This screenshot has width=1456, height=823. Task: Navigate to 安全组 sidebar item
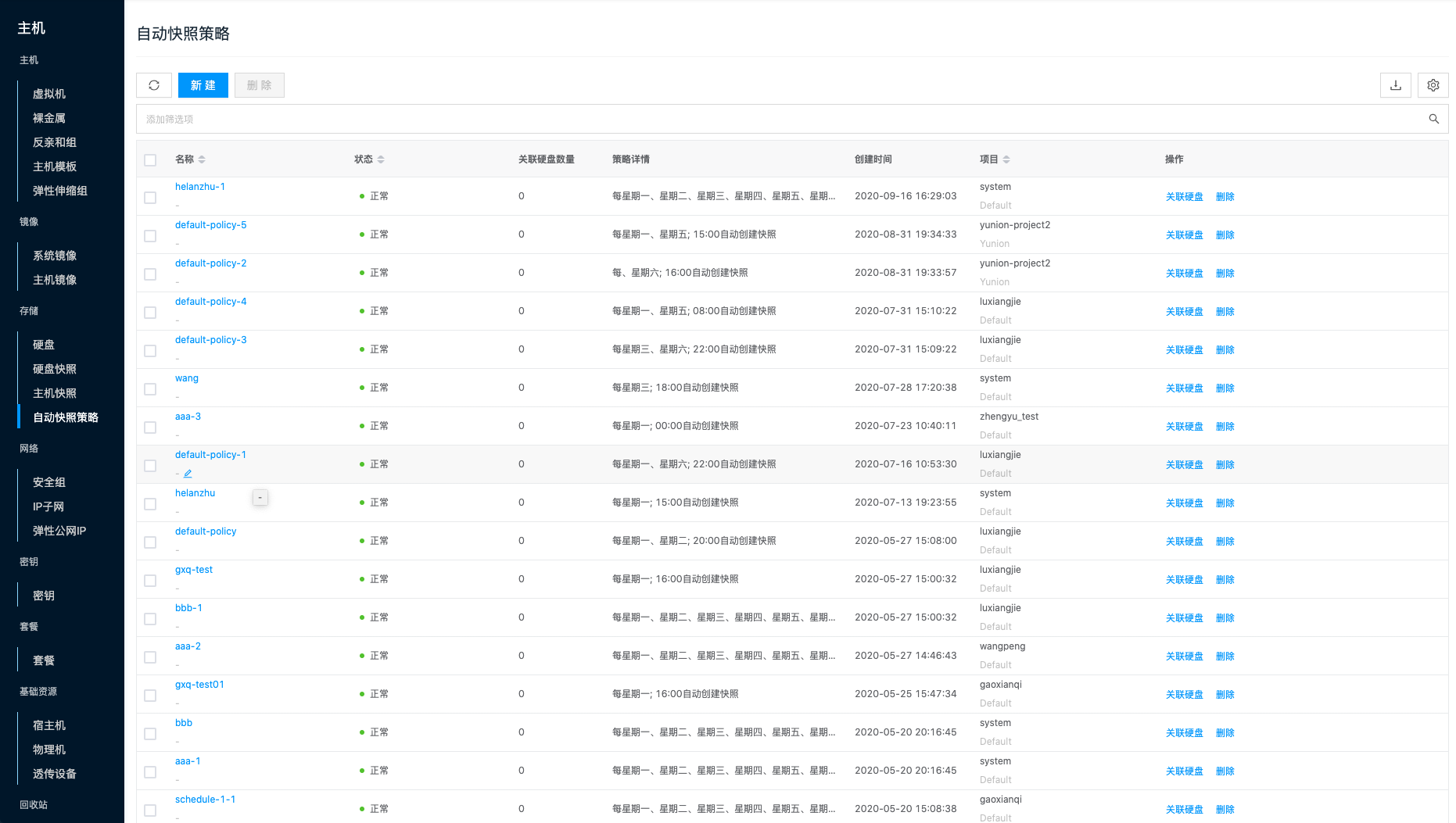click(49, 482)
